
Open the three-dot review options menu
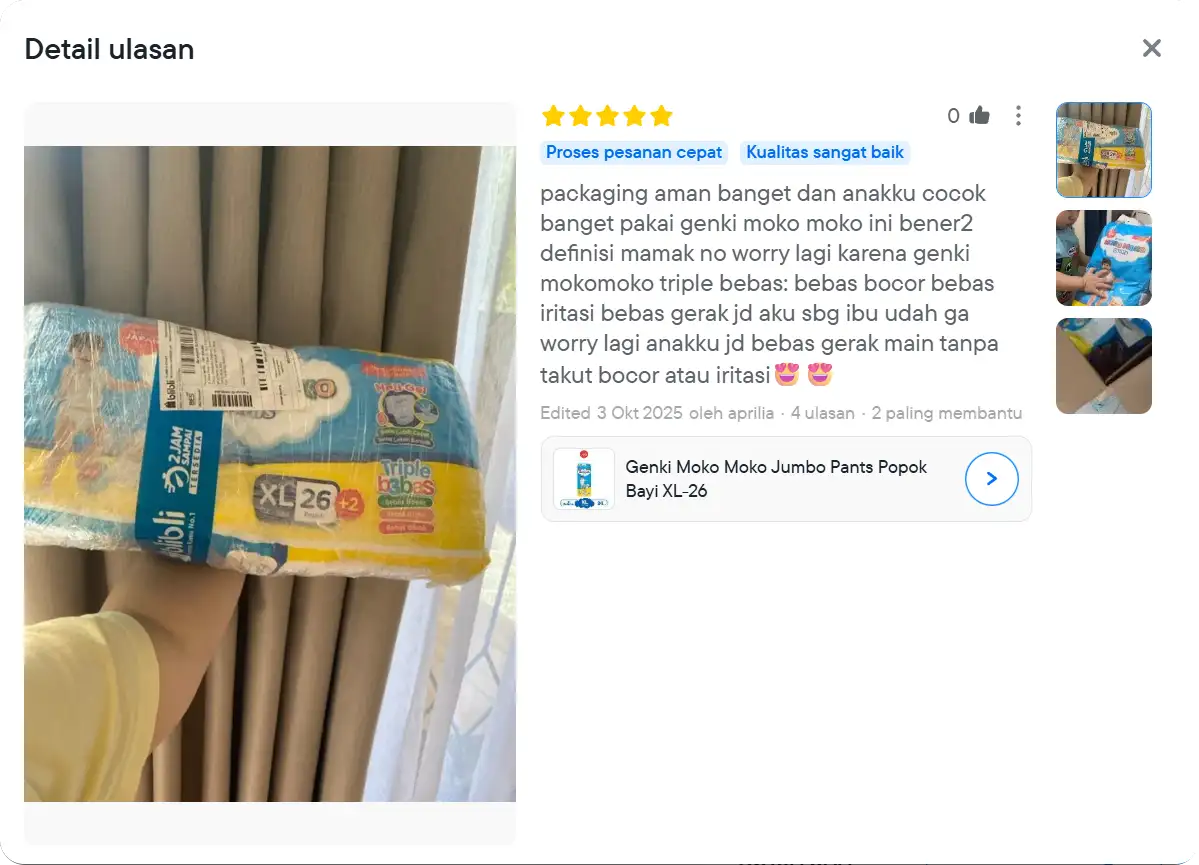pos(1018,115)
